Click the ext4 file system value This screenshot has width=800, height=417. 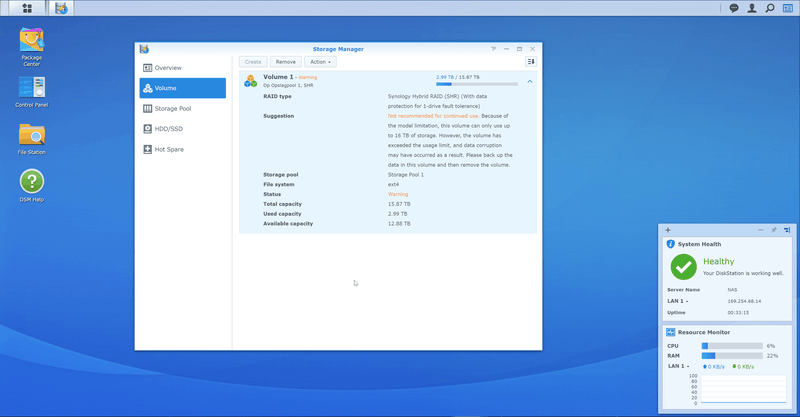393,185
